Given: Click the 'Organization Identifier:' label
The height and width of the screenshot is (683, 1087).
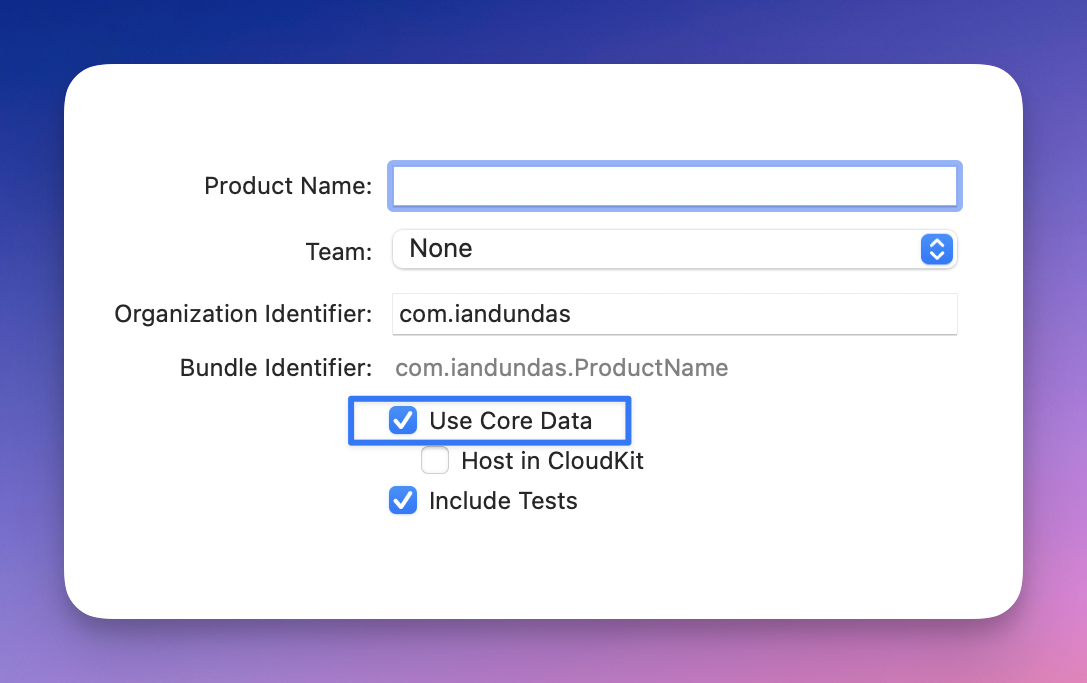Looking at the screenshot, I should (243, 314).
